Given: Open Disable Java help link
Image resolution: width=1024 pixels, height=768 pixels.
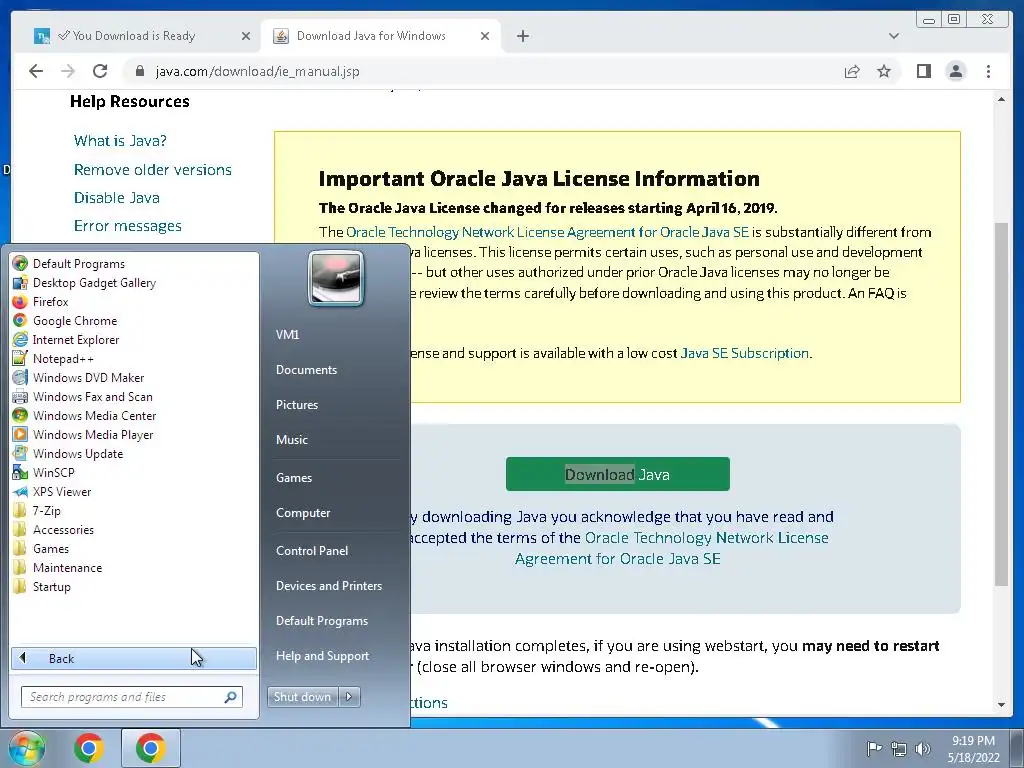Looking at the screenshot, I should click(x=117, y=198).
